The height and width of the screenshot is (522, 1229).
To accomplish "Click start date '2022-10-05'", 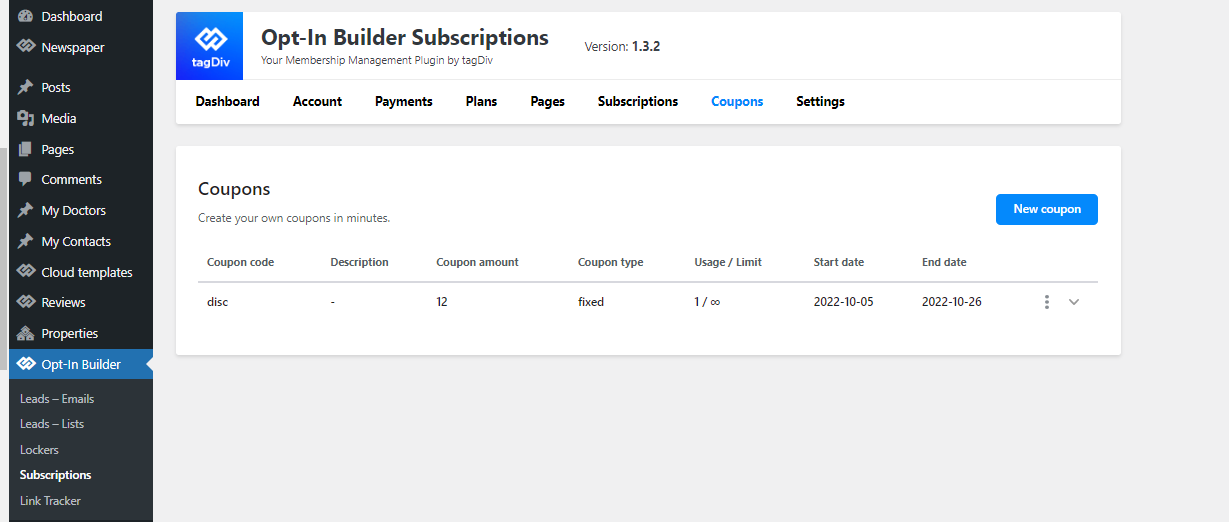I will click(x=844, y=302).
